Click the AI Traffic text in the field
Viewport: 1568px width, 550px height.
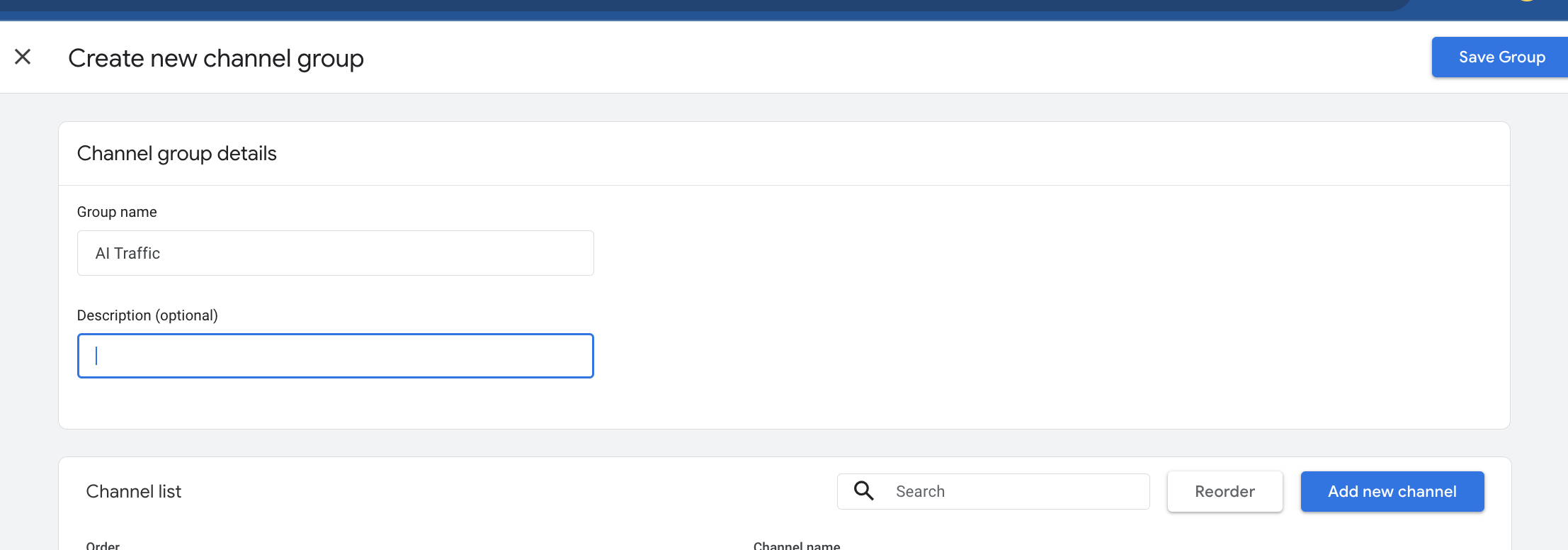[x=127, y=253]
